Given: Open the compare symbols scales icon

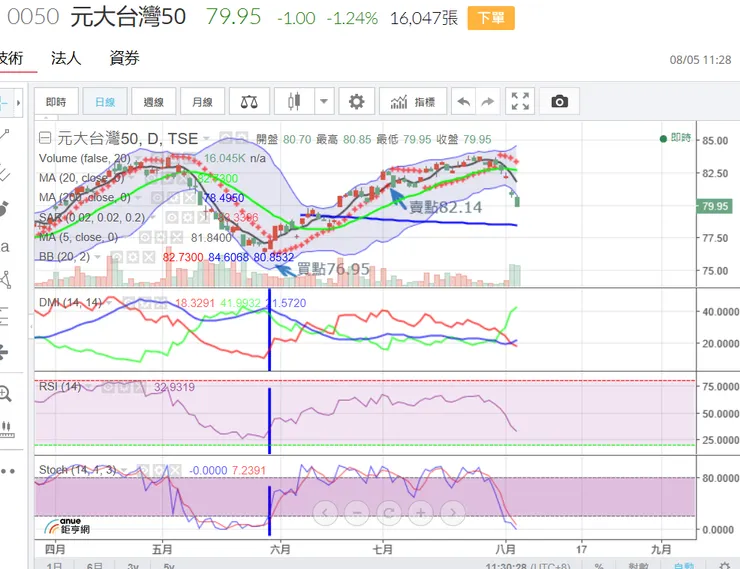Looking at the screenshot, I should point(249,101).
